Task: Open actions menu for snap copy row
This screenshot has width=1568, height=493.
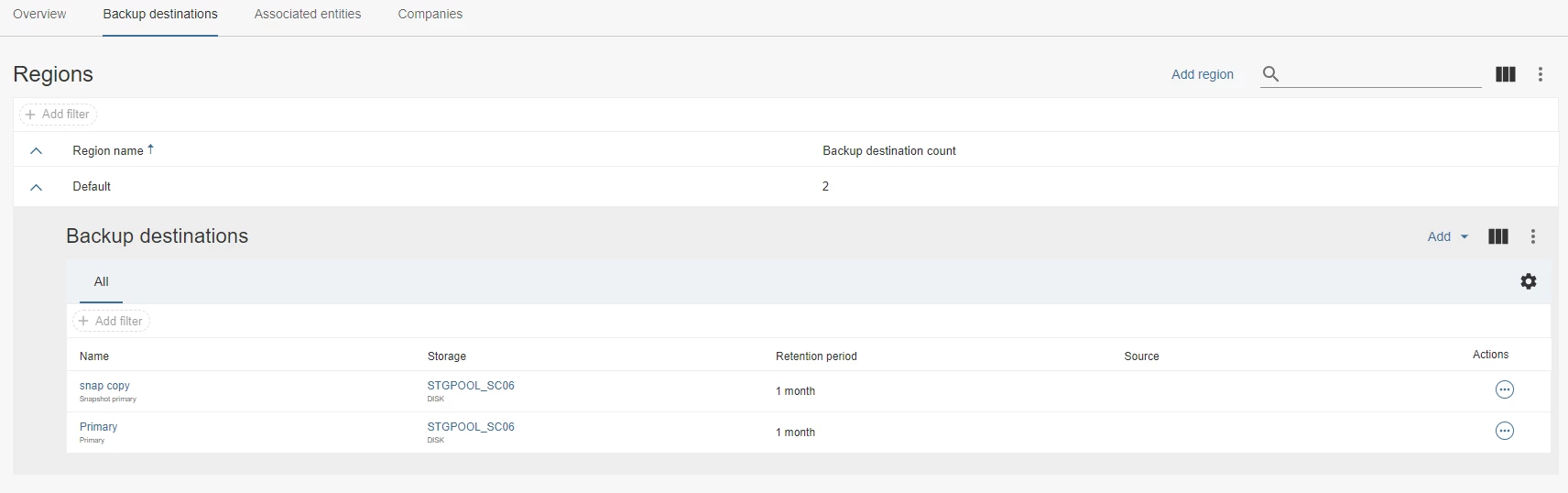Action: [x=1505, y=390]
